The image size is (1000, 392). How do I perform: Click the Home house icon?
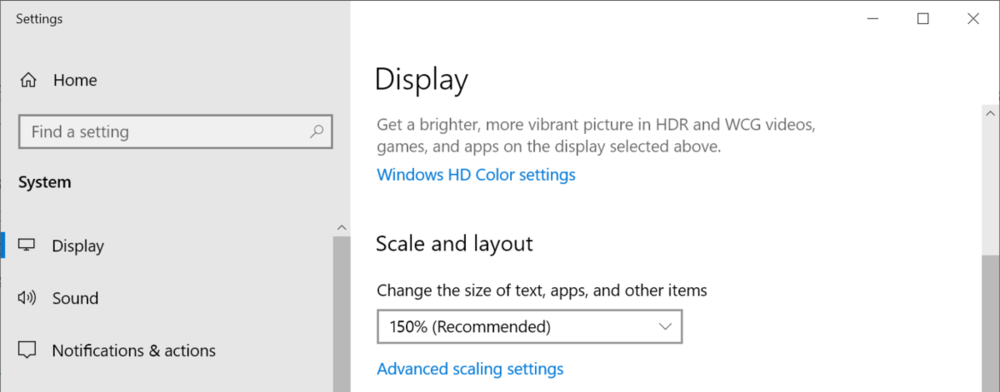[28, 80]
